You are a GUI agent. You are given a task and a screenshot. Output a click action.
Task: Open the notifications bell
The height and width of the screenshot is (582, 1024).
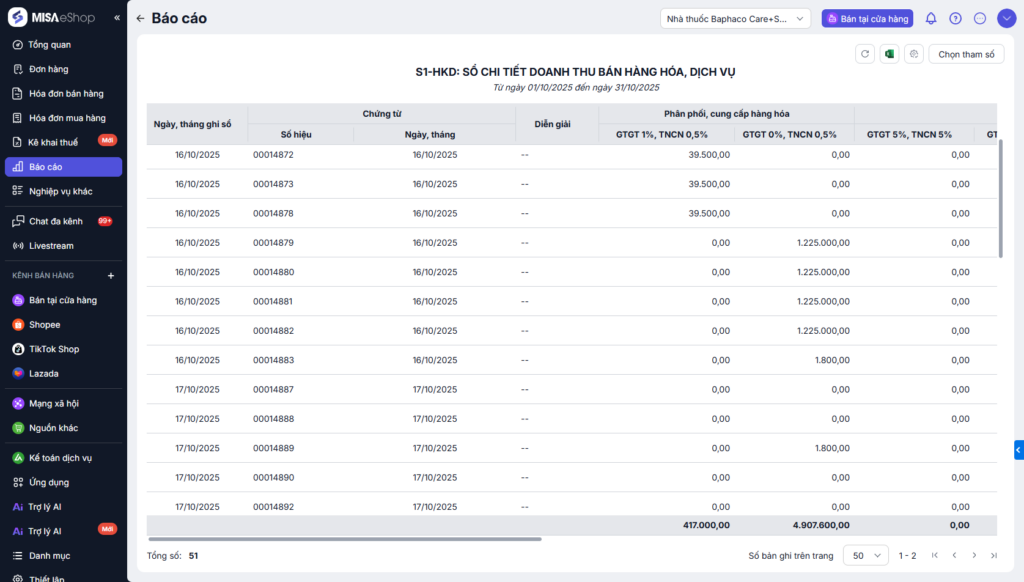point(931,18)
